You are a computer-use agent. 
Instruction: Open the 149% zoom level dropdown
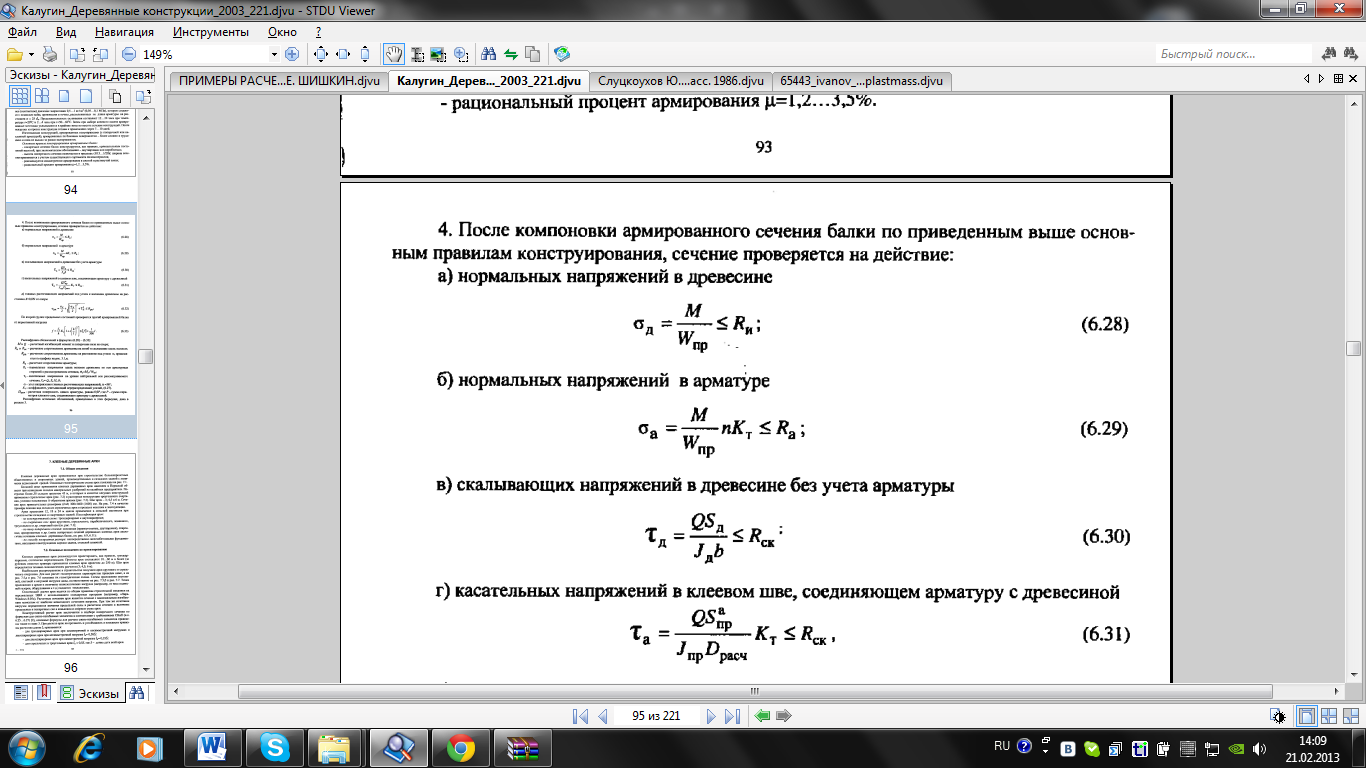coord(275,54)
